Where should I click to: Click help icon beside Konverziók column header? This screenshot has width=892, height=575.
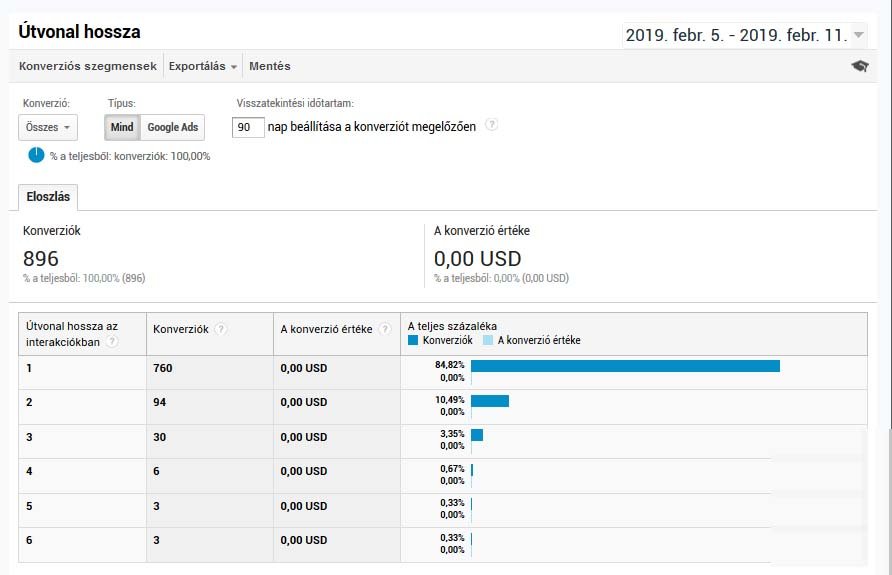pos(220,329)
